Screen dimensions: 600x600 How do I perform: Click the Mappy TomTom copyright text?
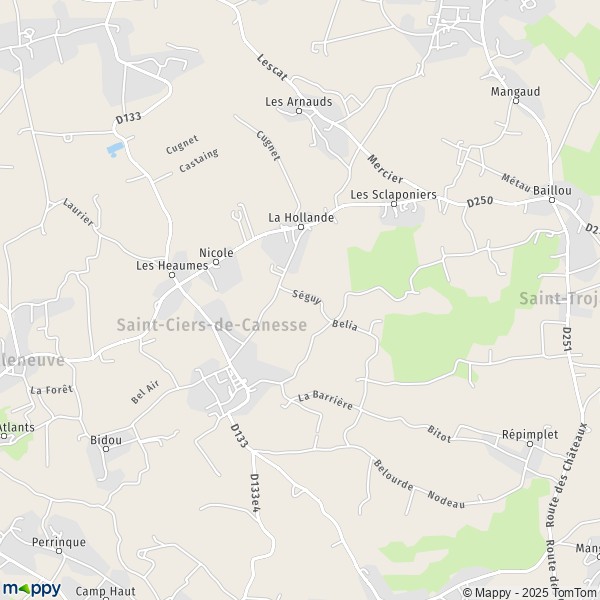531,593
